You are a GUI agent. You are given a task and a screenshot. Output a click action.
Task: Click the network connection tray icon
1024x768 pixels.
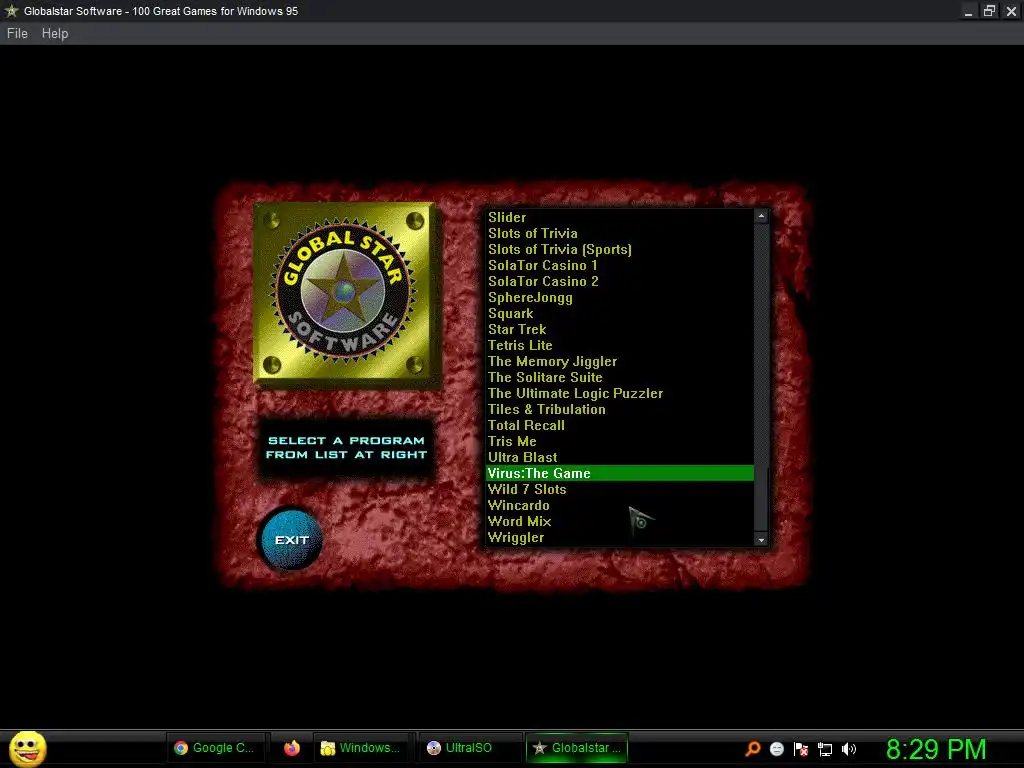pos(825,749)
